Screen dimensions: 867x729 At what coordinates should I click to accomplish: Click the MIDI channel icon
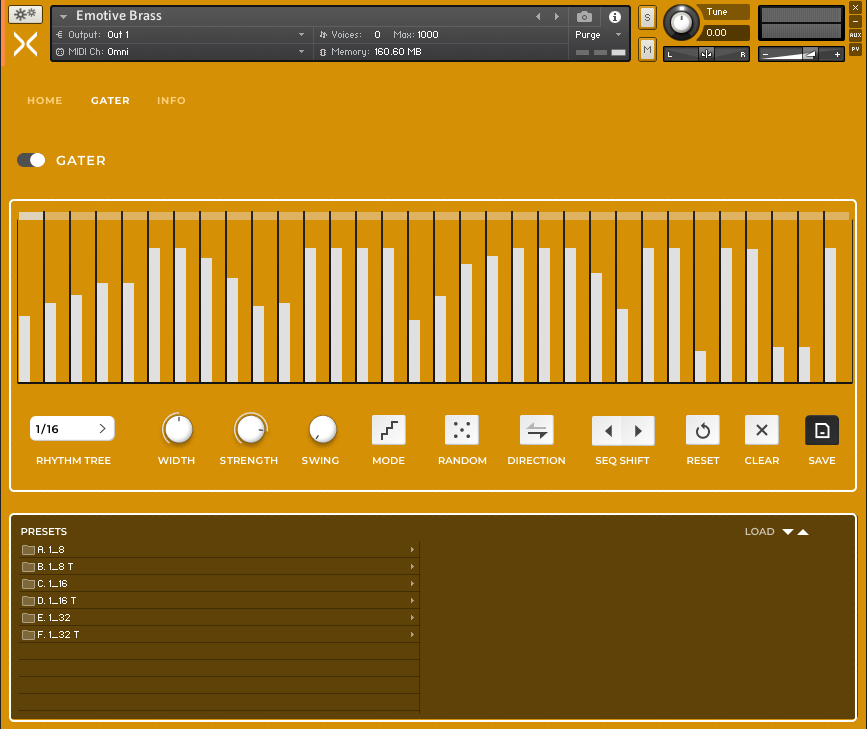pyautogui.click(x=60, y=52)
